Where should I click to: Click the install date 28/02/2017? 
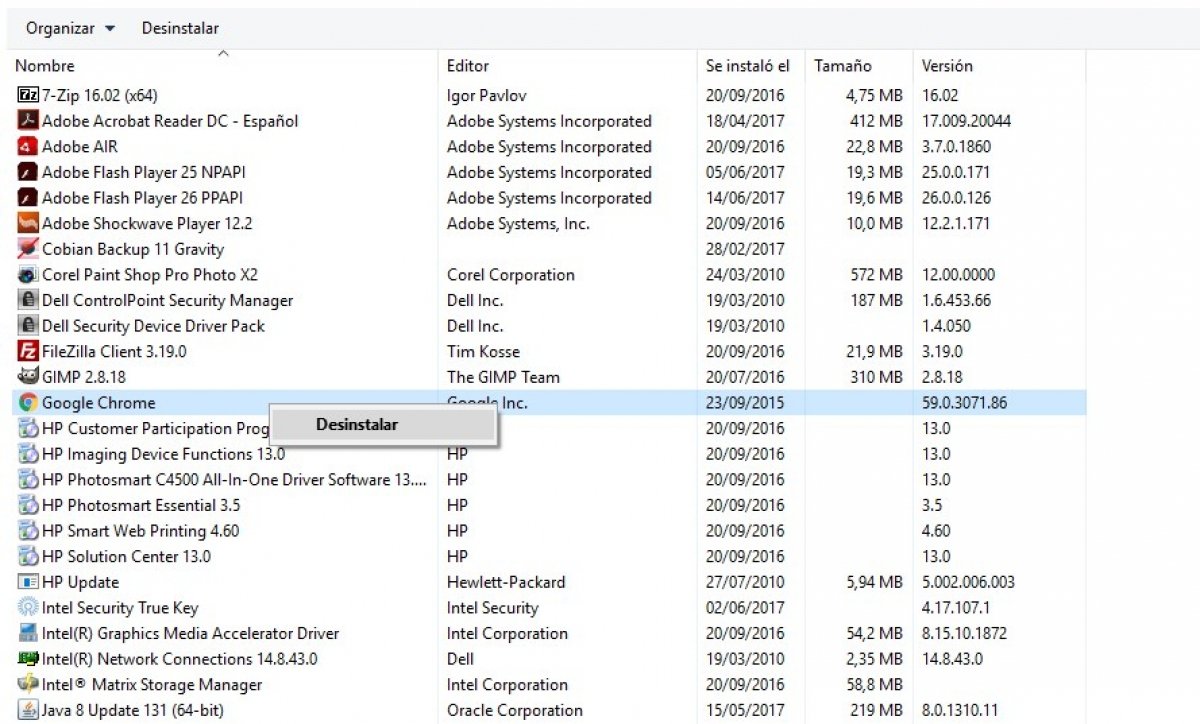point(745,249)
